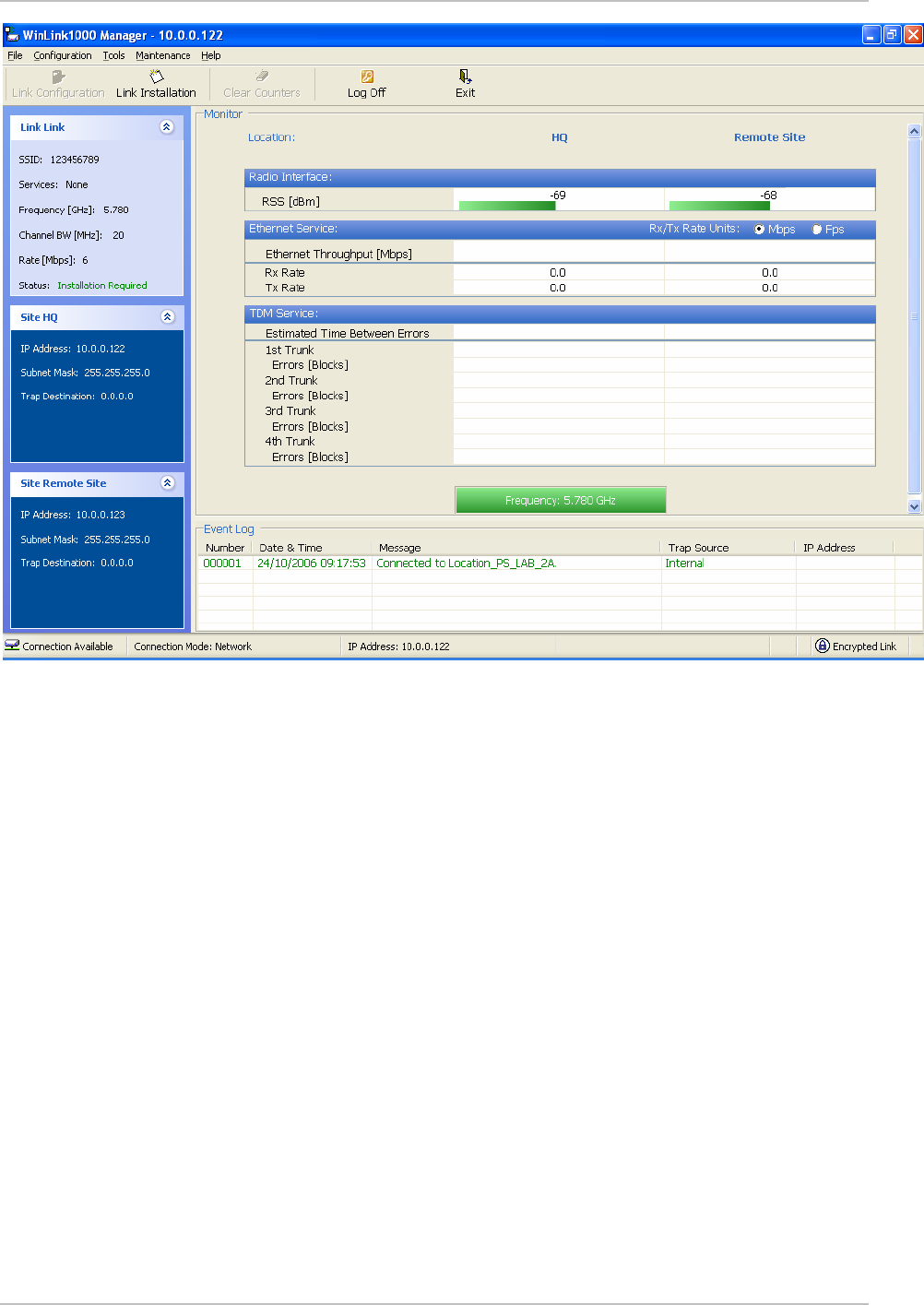Click Remote Site Trap Destination 0.0.0.0
This screenshot has height=1305, width=924.
click(x=117, y=563)
